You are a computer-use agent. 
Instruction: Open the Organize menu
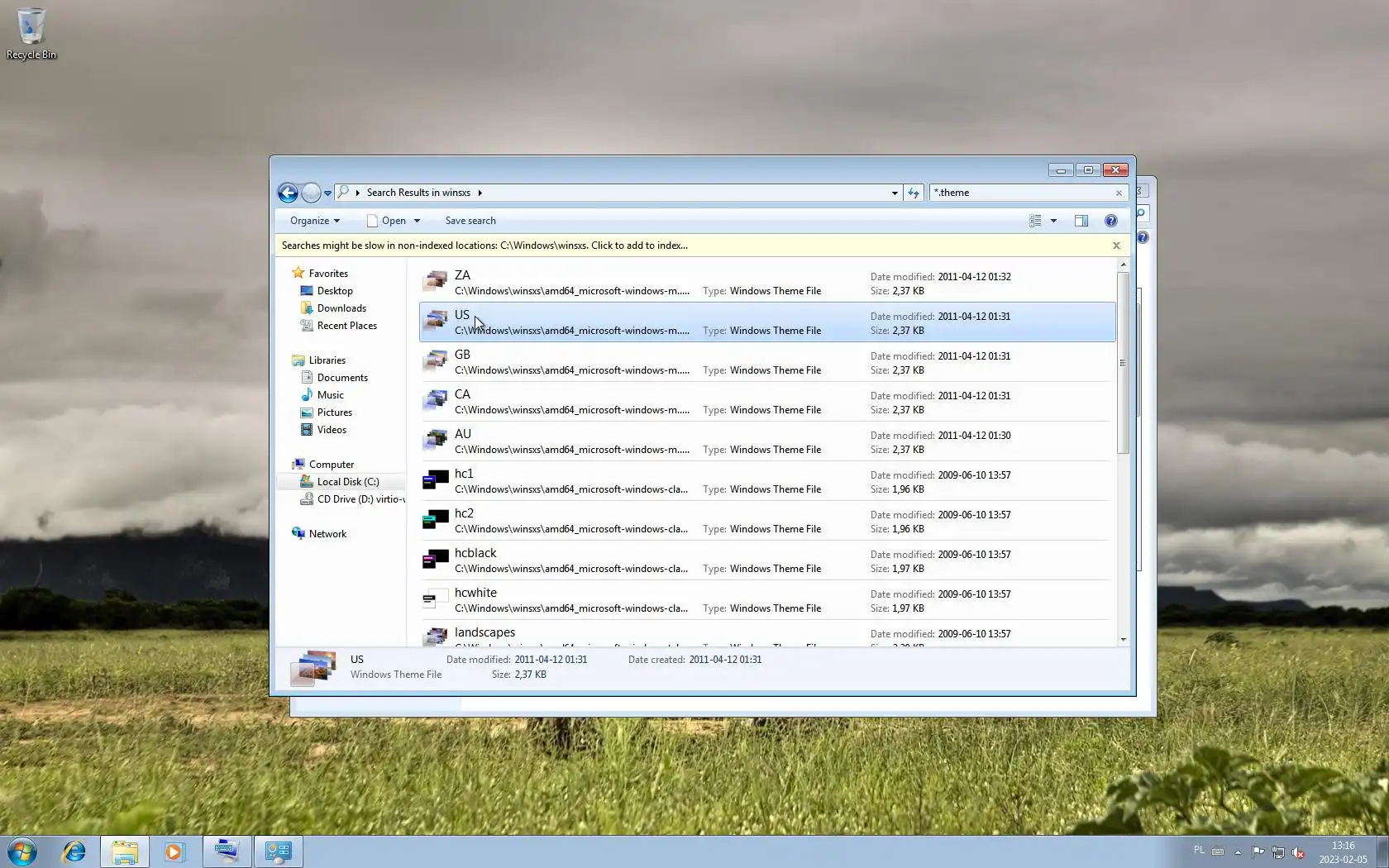(315, 221)
